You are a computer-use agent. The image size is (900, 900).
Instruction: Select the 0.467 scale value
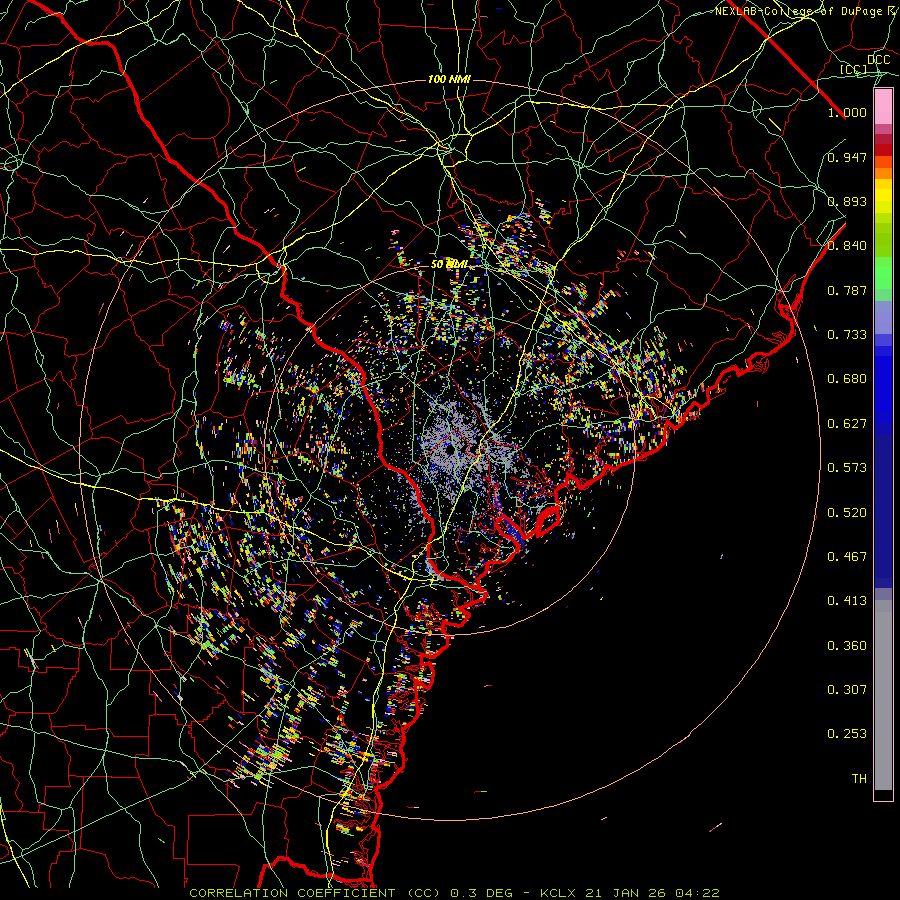[x=847, y=557]
